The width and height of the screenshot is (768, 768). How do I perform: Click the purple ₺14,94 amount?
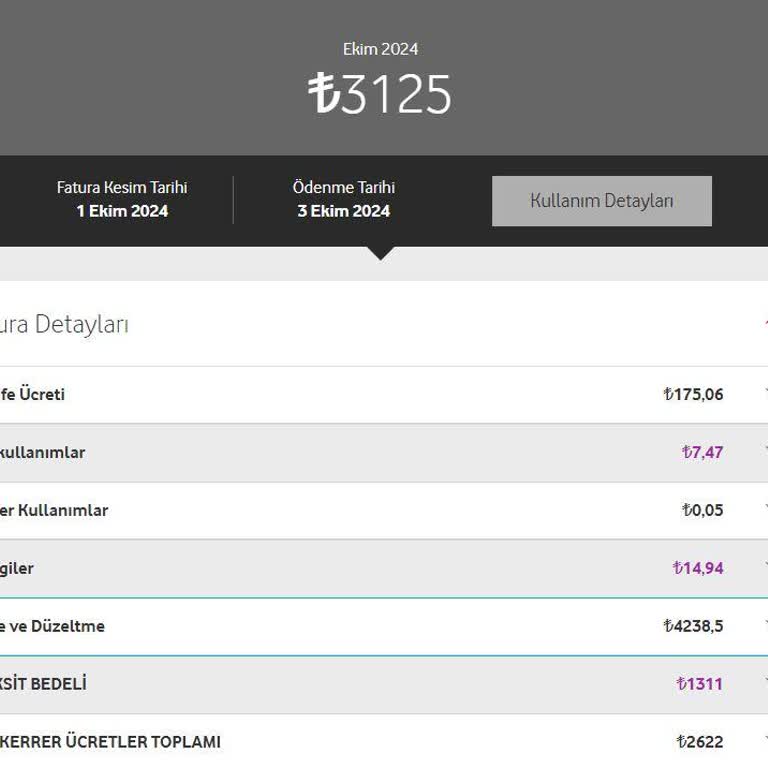[x=698, y=568]
